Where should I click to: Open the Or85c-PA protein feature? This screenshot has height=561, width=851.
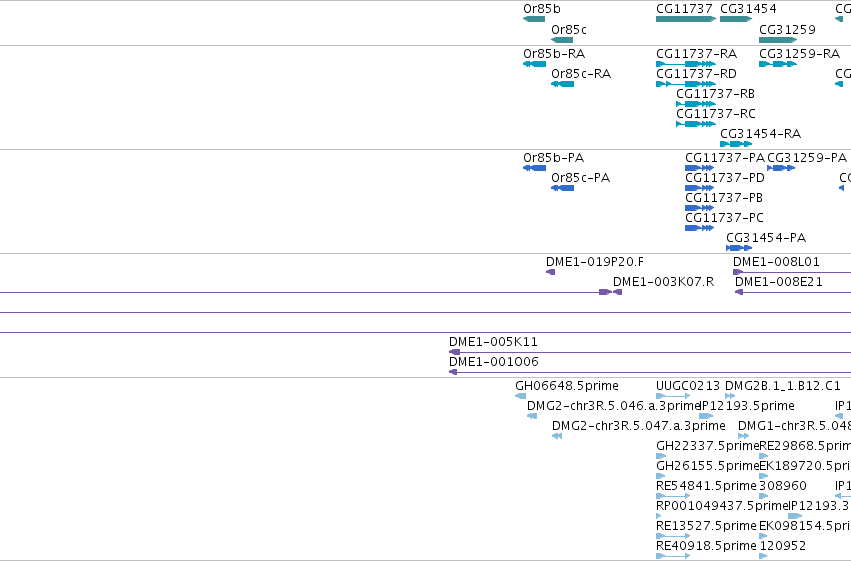581,178
